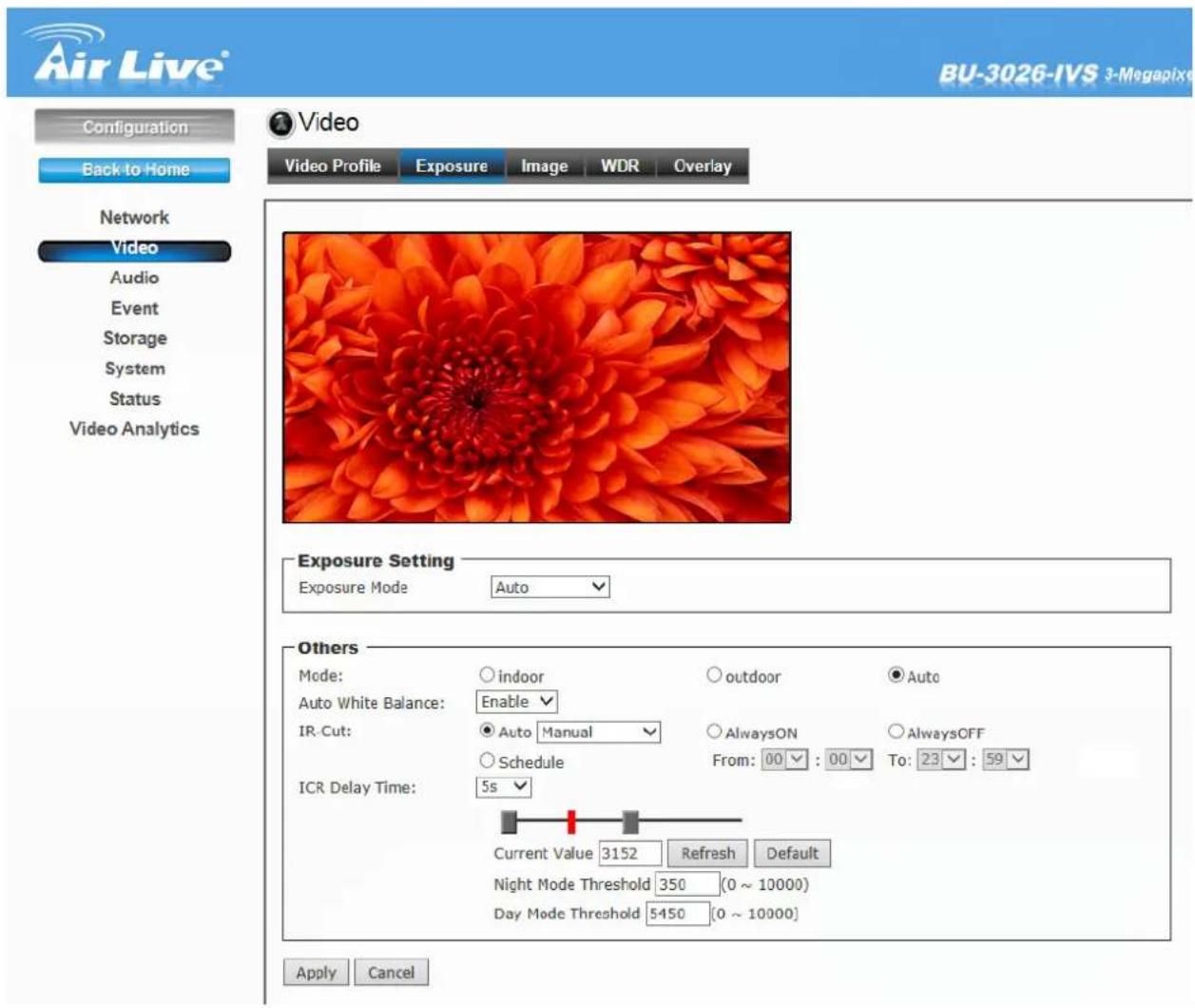
Task: Go Back to Home
Action: [134, 169]
